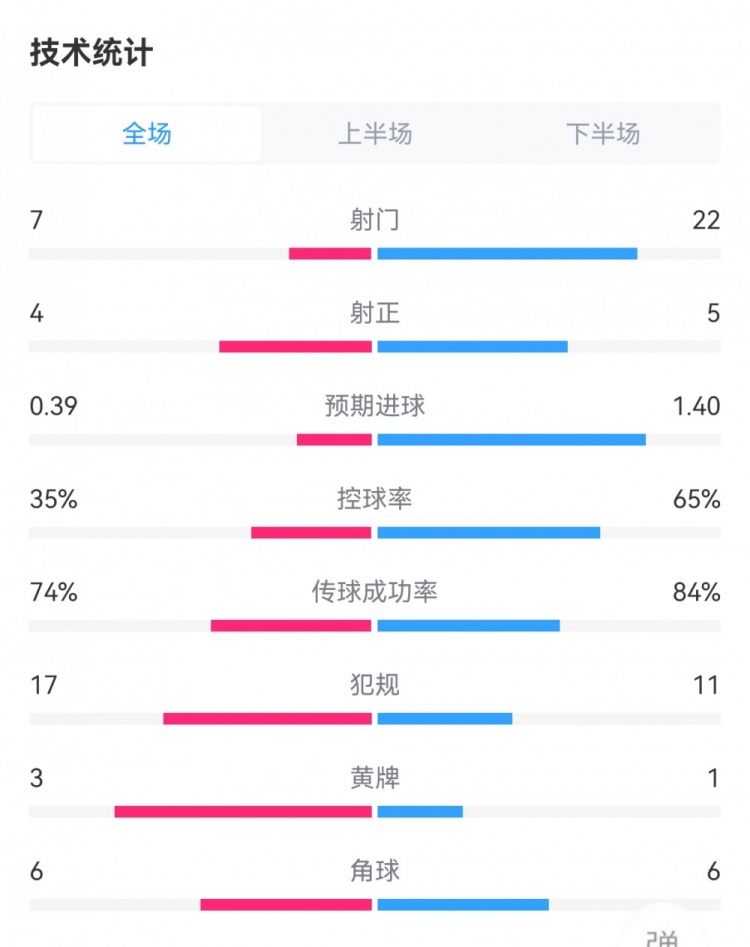Screen dimensions: 750x947
Task: Open the 下半场 tab
Action: [x=602, y=134]
